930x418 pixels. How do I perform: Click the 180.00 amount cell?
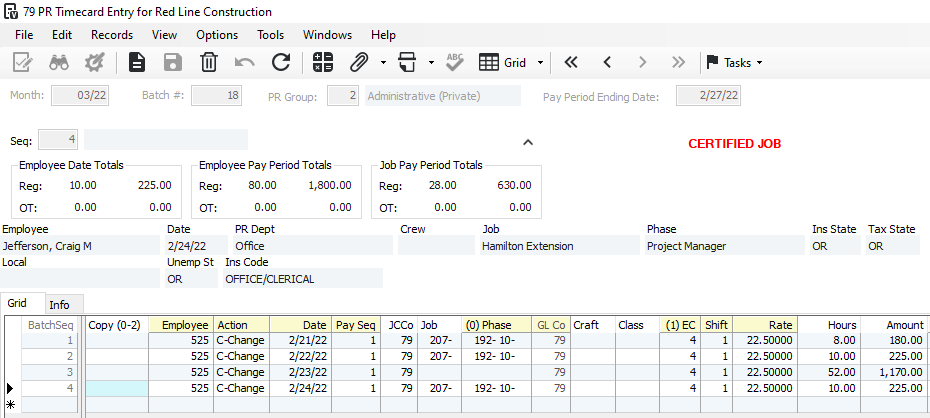(x=893, y=340)
